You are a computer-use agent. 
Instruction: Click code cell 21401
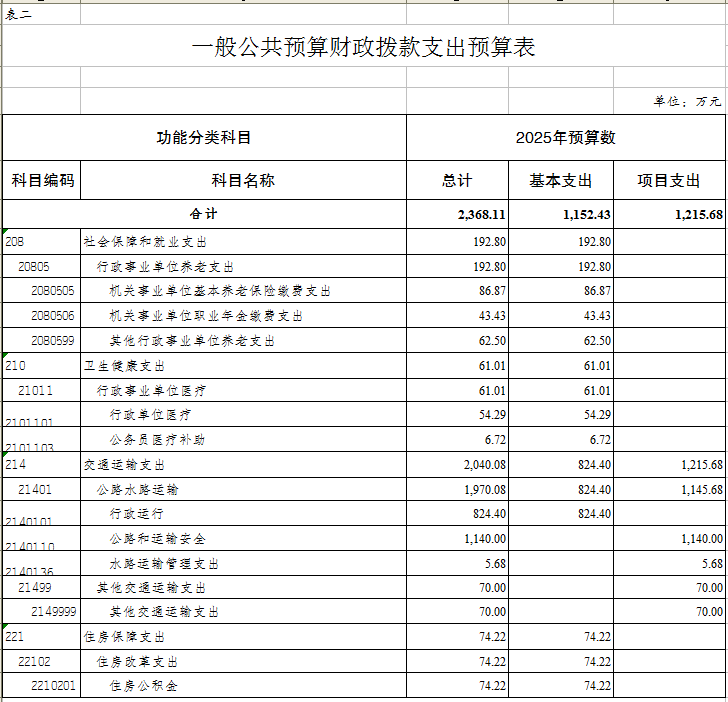(42, 489)
